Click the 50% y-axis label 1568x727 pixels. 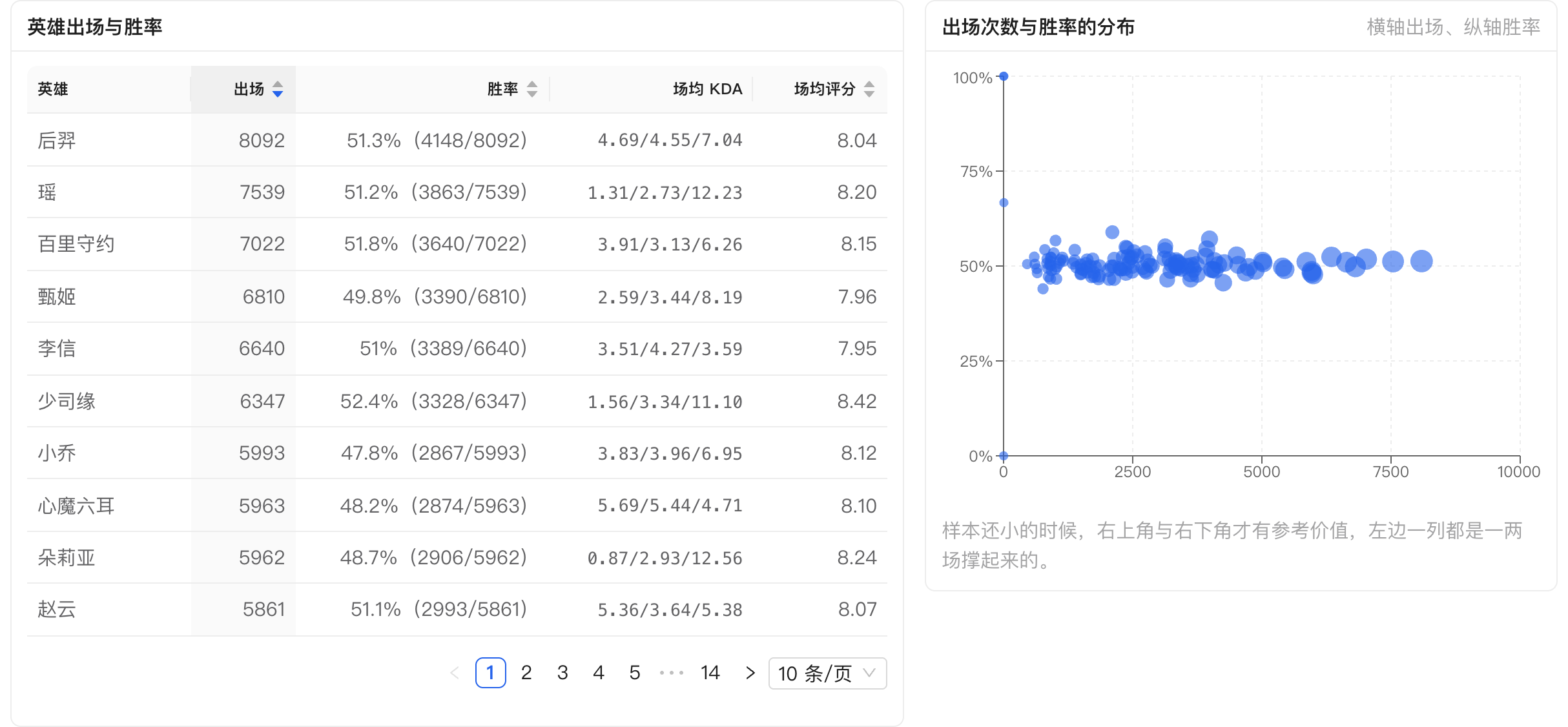click(x=976, y=267)
